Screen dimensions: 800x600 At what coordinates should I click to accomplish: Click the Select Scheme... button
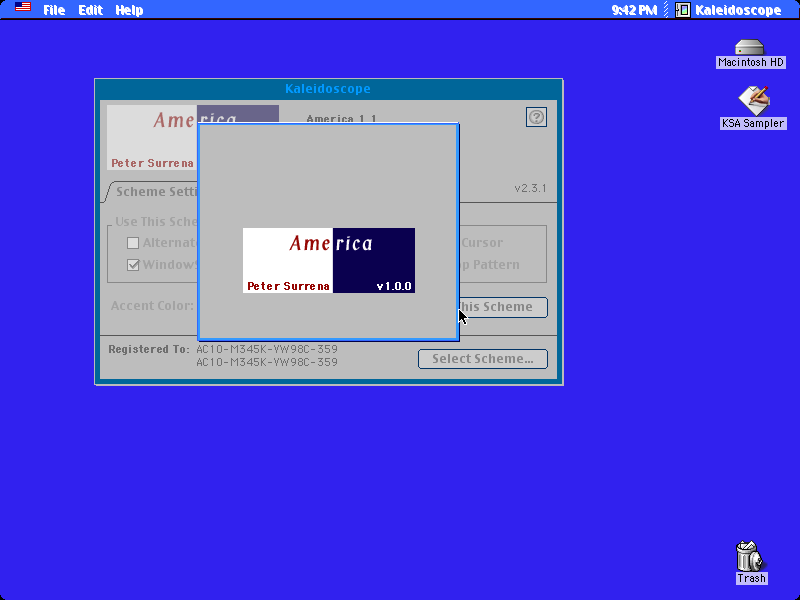(x=483, y=359)
